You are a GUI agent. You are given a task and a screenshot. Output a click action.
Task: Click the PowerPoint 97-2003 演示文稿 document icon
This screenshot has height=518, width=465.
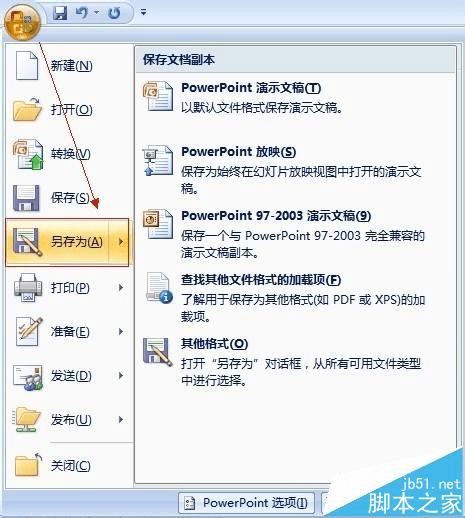click(158, 224)
